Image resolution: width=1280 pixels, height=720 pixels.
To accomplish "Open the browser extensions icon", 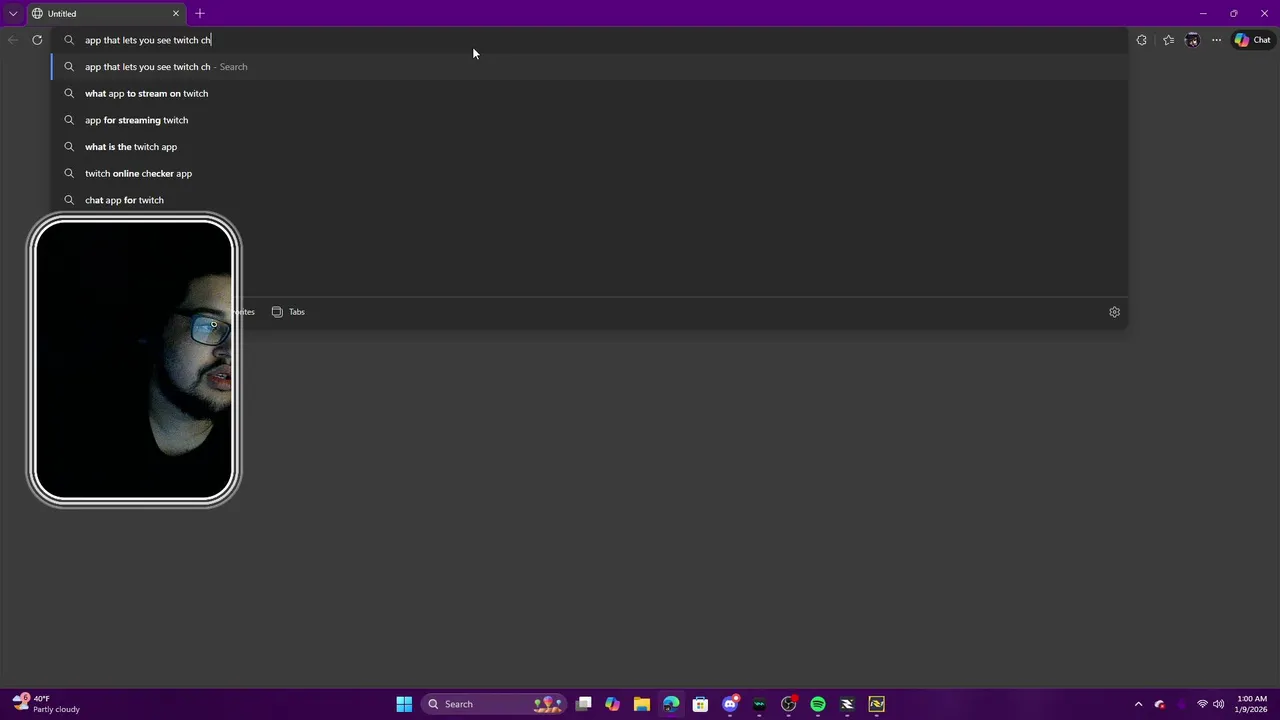I will click(x=1141, y=40).
